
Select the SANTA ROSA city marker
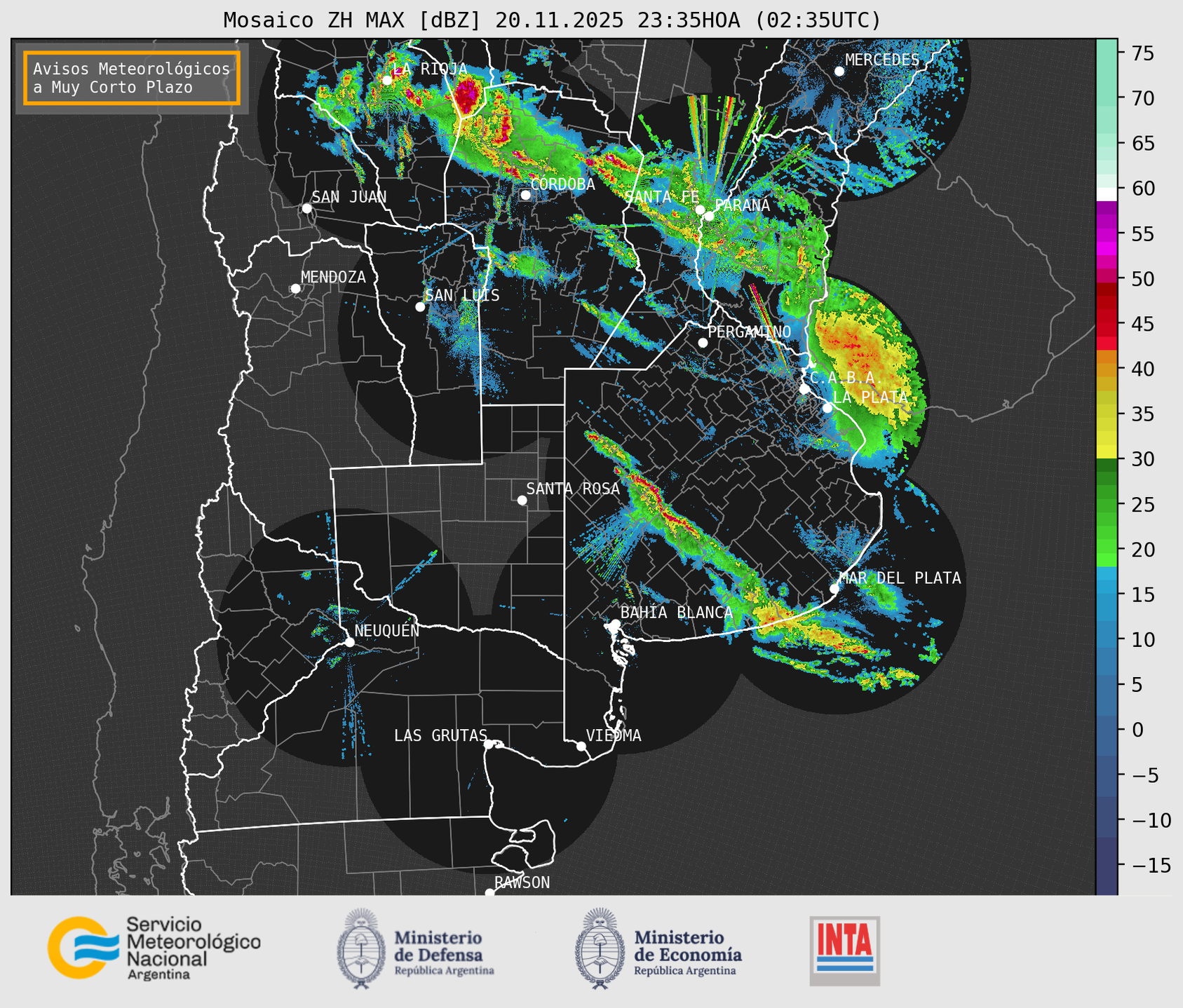click(x=522, y=500)
